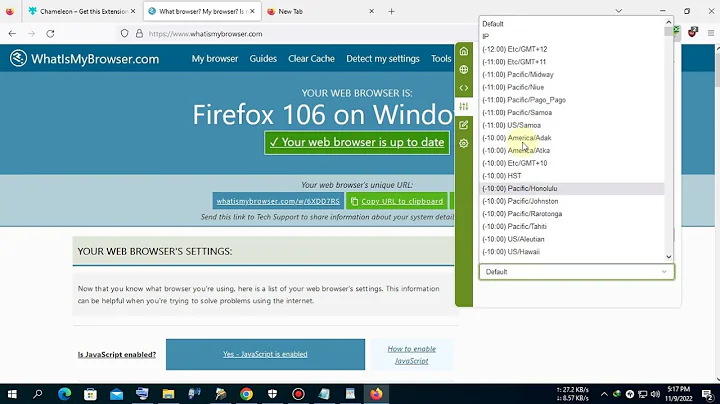Click the WhatIsMyBrowser logo icon

click(18, 58)
